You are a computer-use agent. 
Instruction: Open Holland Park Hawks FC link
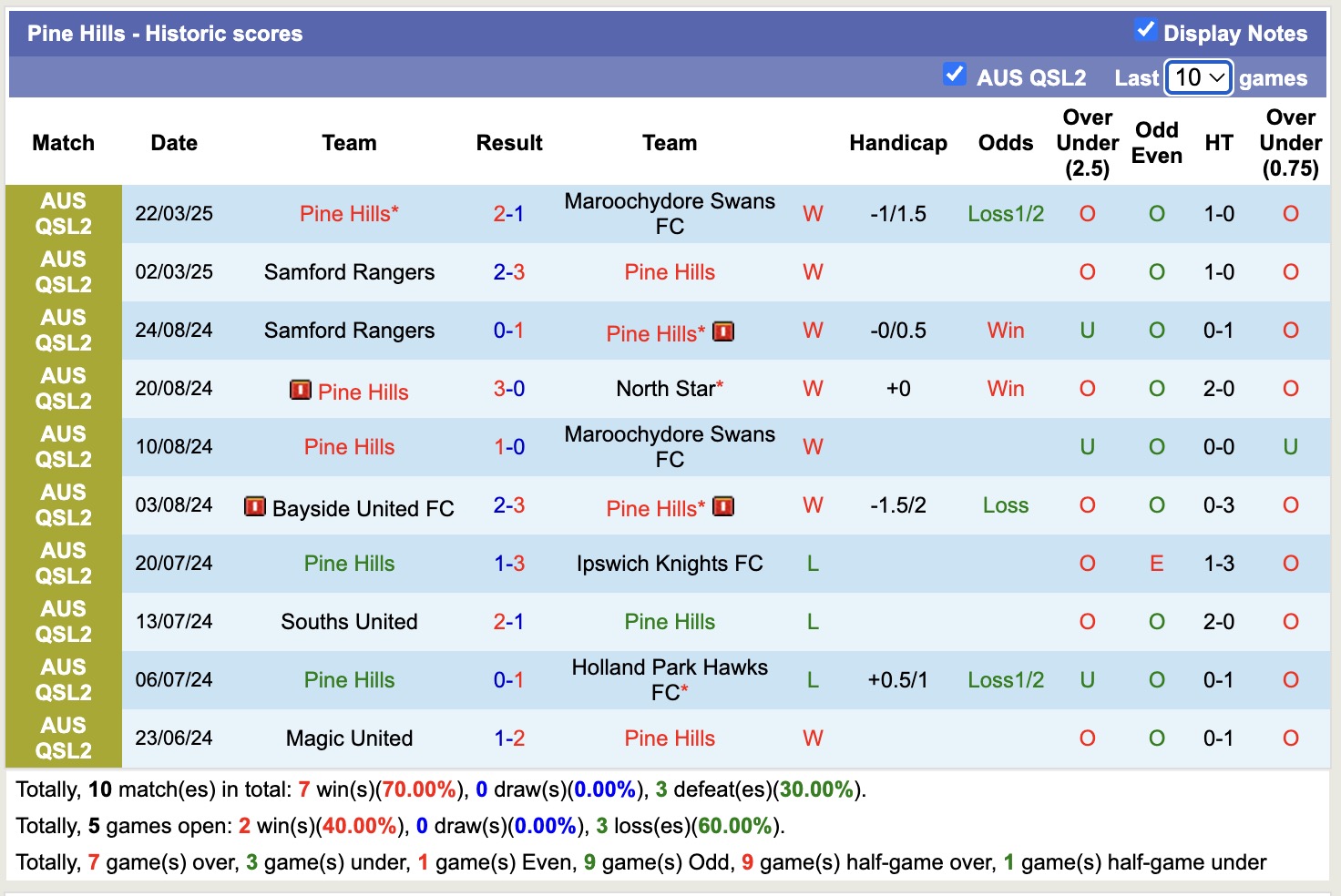click(670, 678)
